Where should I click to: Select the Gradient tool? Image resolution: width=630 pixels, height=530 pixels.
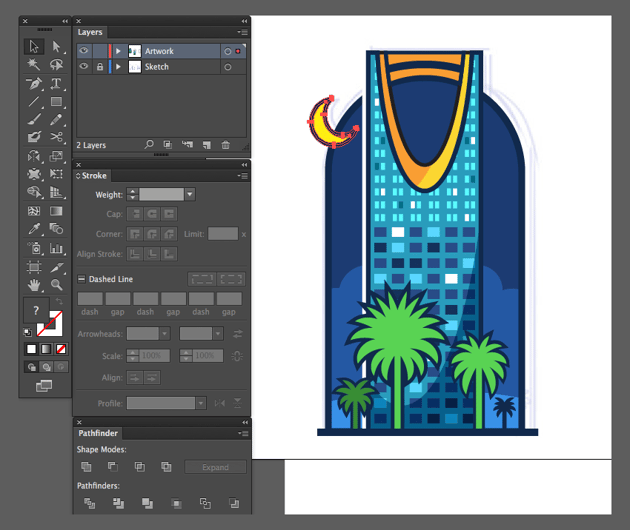pos(56,211)
